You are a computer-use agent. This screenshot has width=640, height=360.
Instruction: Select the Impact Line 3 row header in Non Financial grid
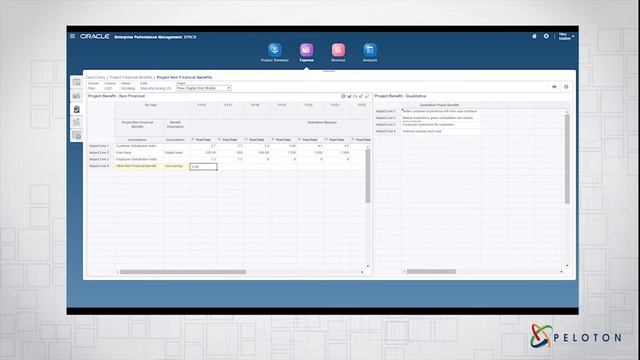coord(99,159)
